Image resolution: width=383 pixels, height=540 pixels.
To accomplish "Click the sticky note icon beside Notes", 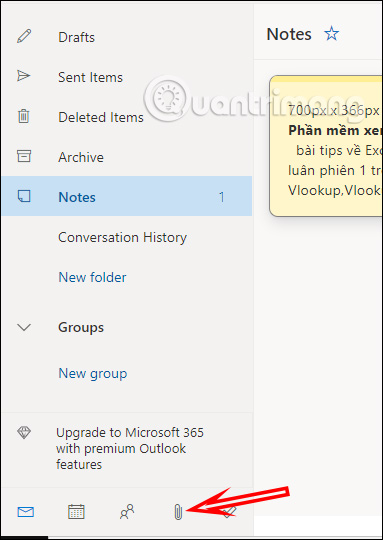I will coord(24,196).
